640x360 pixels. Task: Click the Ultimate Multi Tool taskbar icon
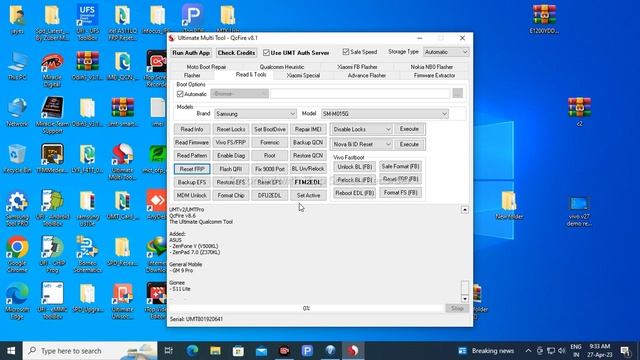353,351
